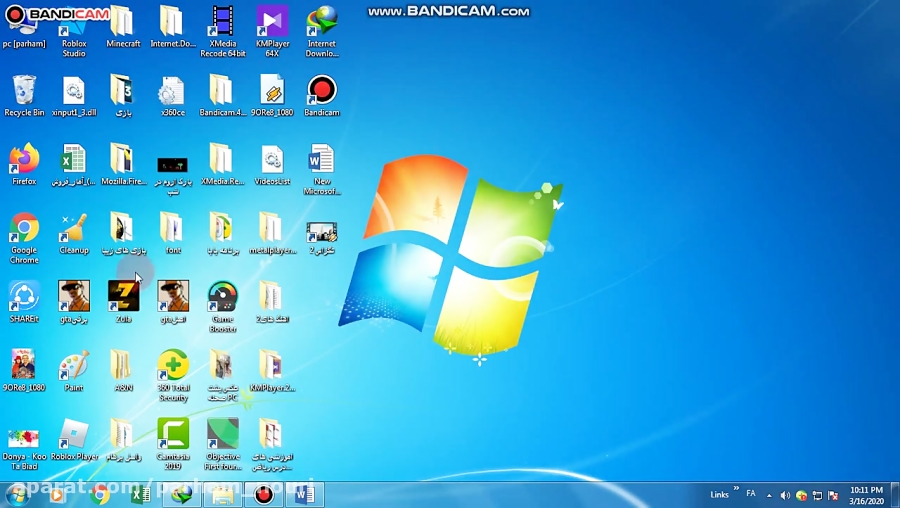The width and height of the screenshot is (900, 508).
Task: Open the Game Booster shortcut
Action: tap(223, 307)
